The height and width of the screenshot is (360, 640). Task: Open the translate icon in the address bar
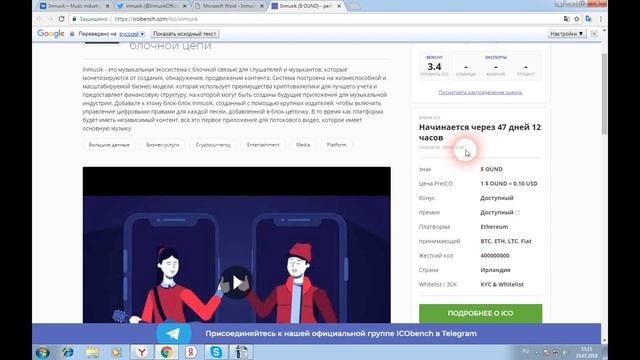tap(566, 19)
